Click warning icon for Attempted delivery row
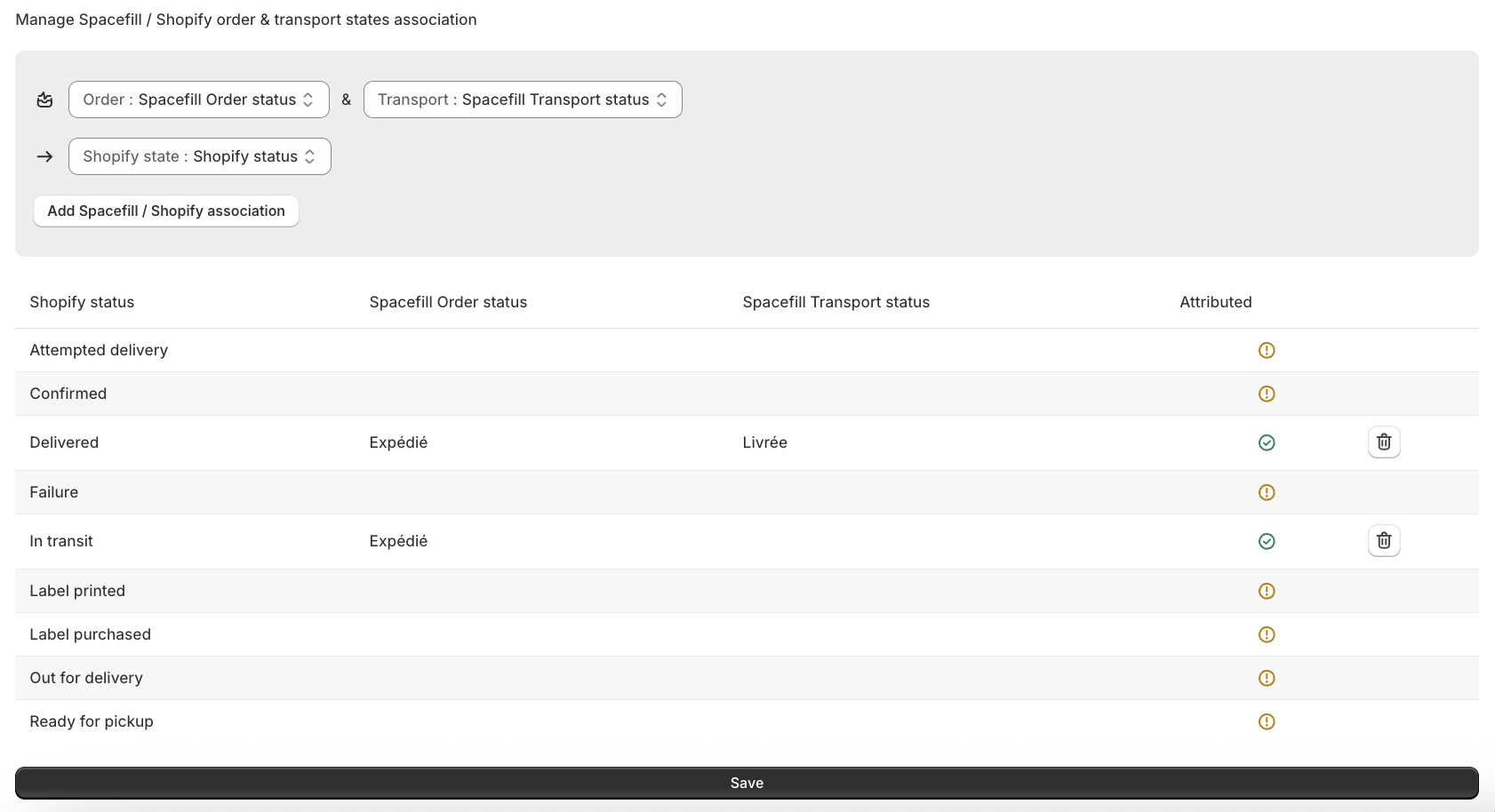Viewport: 1495px width, 812px height. click(x=1267, y=350)
